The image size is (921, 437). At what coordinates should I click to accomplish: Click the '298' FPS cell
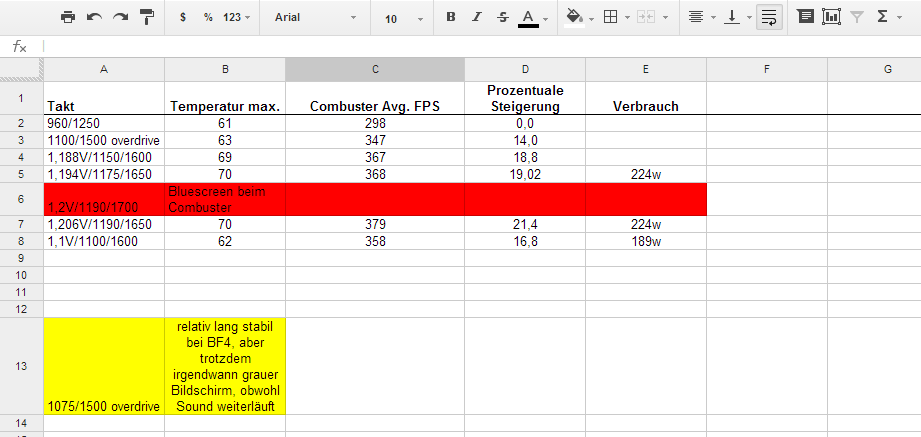375,123
